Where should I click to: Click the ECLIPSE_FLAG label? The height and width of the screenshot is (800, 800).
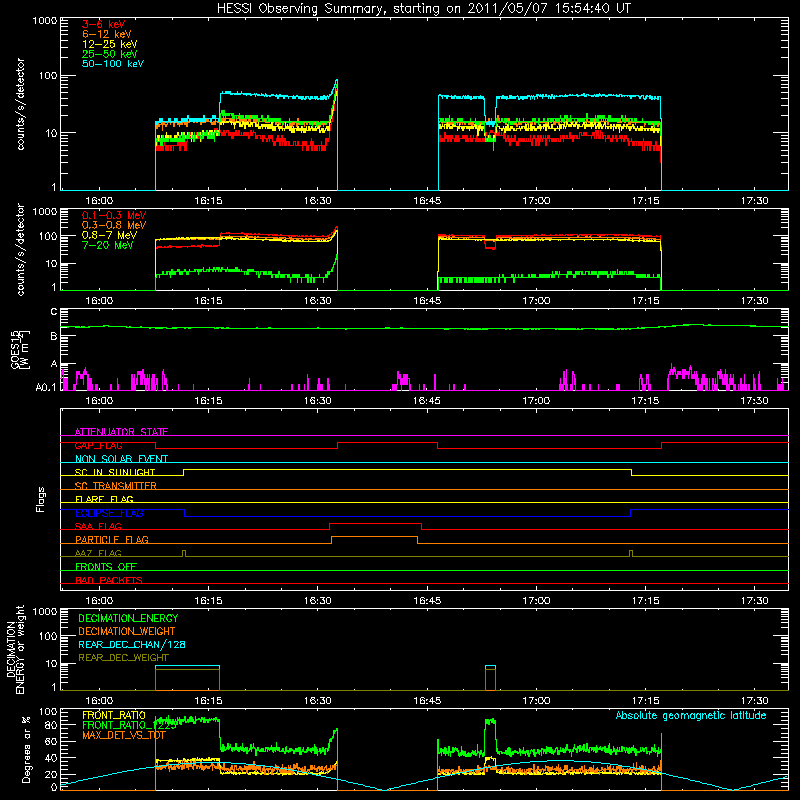coord(109,513)
